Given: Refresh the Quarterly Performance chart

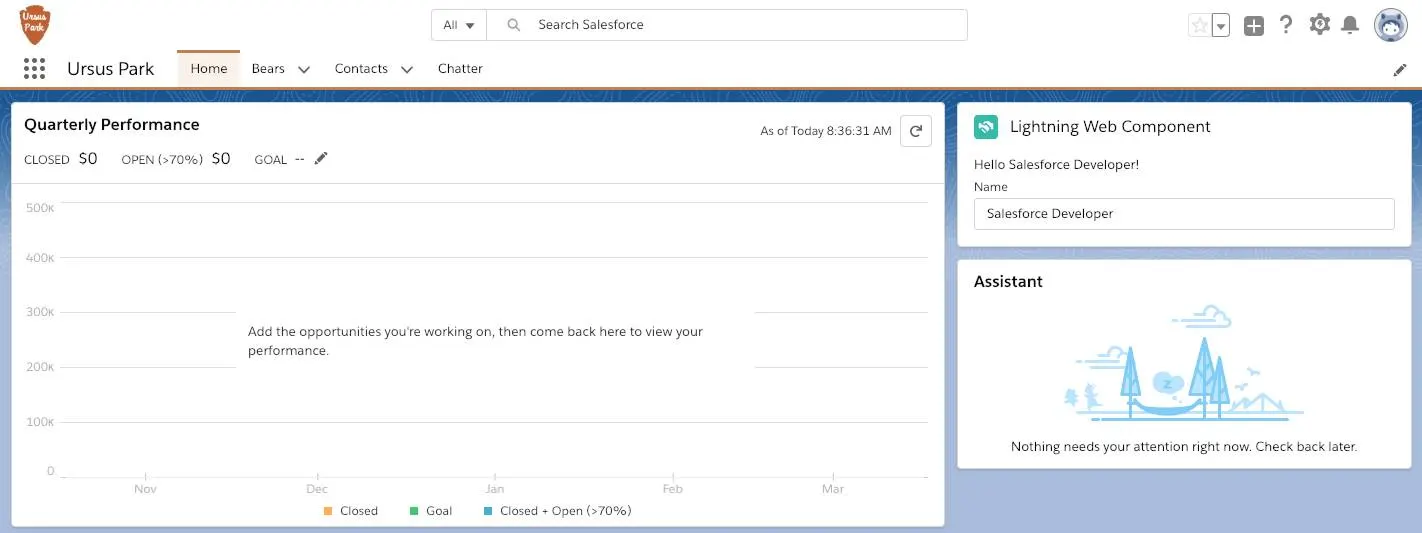Looking at the screenshot, I should coord(916,131).
